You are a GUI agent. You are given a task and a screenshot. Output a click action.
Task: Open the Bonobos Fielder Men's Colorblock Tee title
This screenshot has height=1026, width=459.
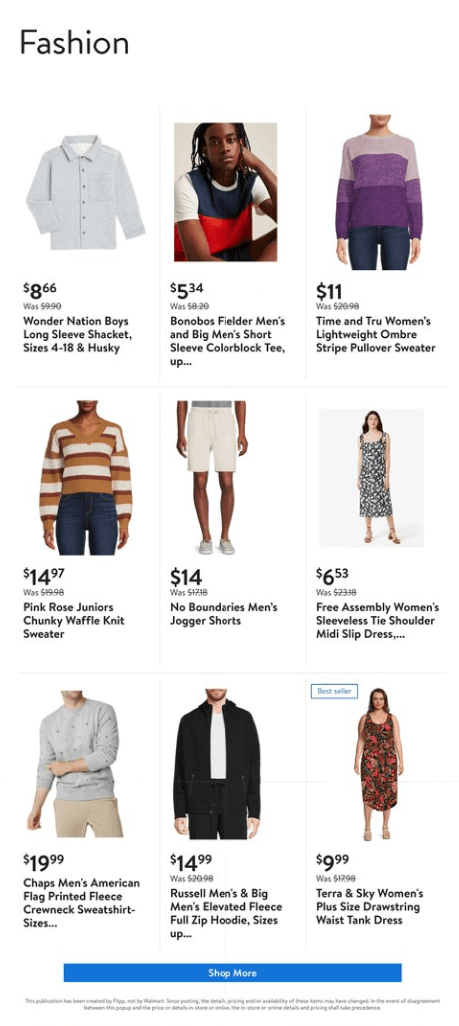(x=228, y=341)
